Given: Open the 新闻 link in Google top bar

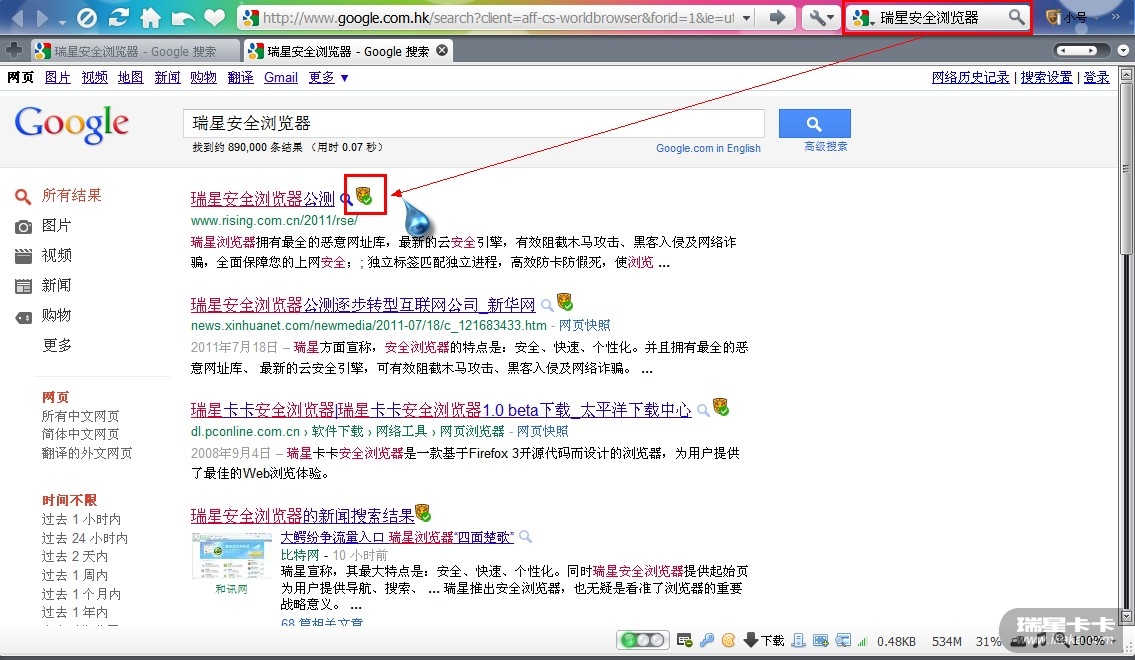Looking at the screenshot, I should (167, 77).
